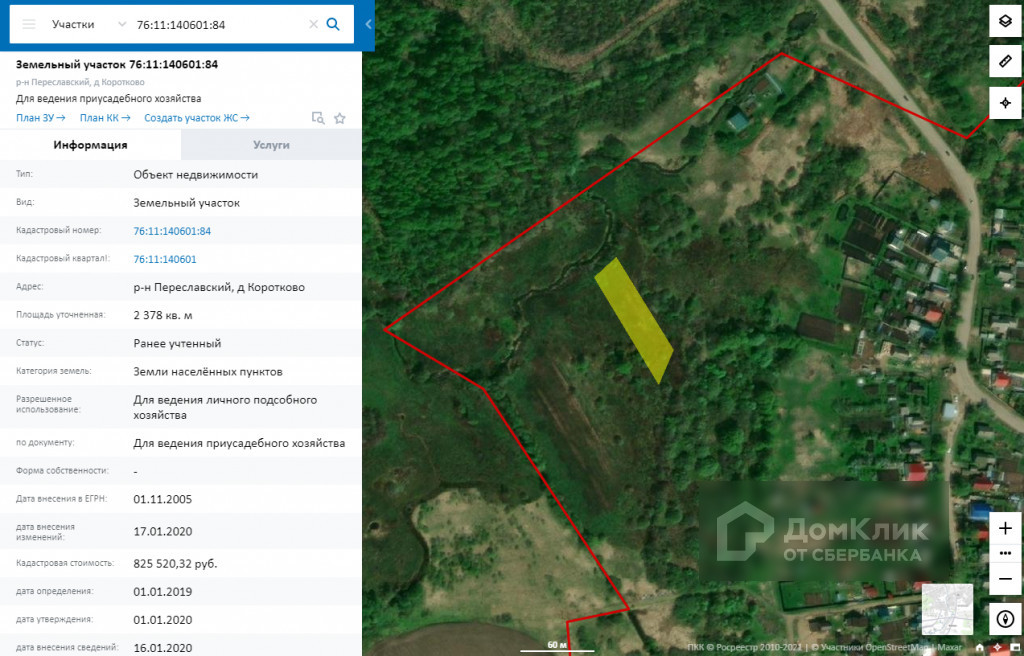Select the ruler measurement tool

coord(1005,61)
